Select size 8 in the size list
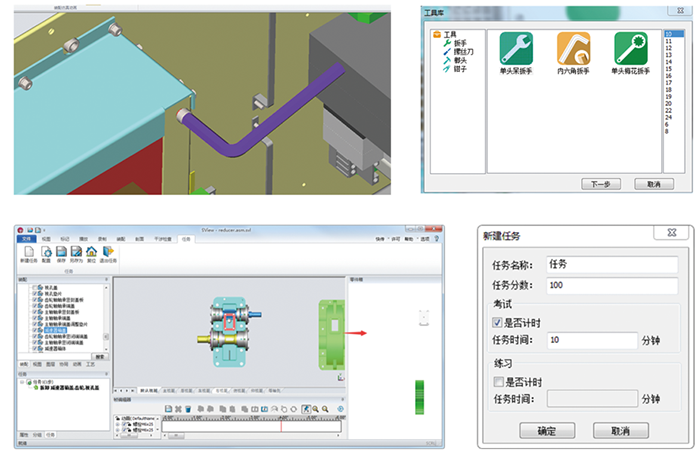This screenshot has width=700, height=455. tap(667, 131)
